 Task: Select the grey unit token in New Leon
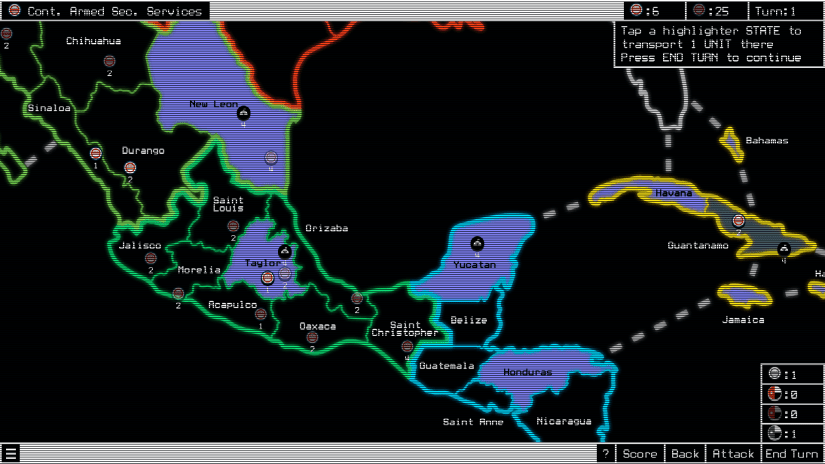point(271,157)
